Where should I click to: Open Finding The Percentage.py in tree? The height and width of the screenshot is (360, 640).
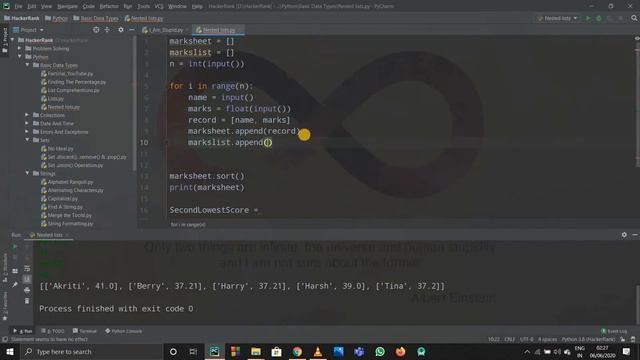77,82
